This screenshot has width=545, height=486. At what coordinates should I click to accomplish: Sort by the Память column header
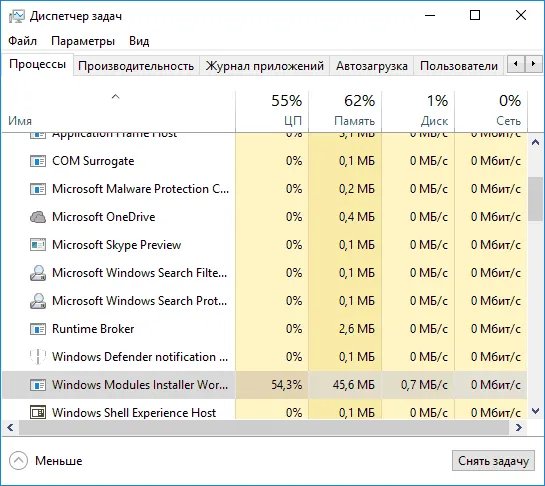345,111
